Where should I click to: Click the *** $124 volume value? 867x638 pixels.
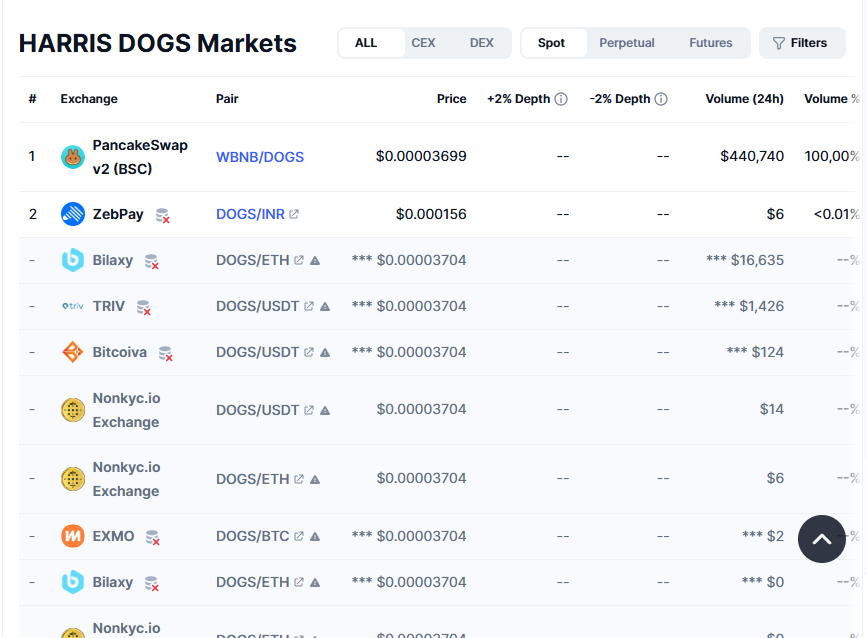point(755,352)
